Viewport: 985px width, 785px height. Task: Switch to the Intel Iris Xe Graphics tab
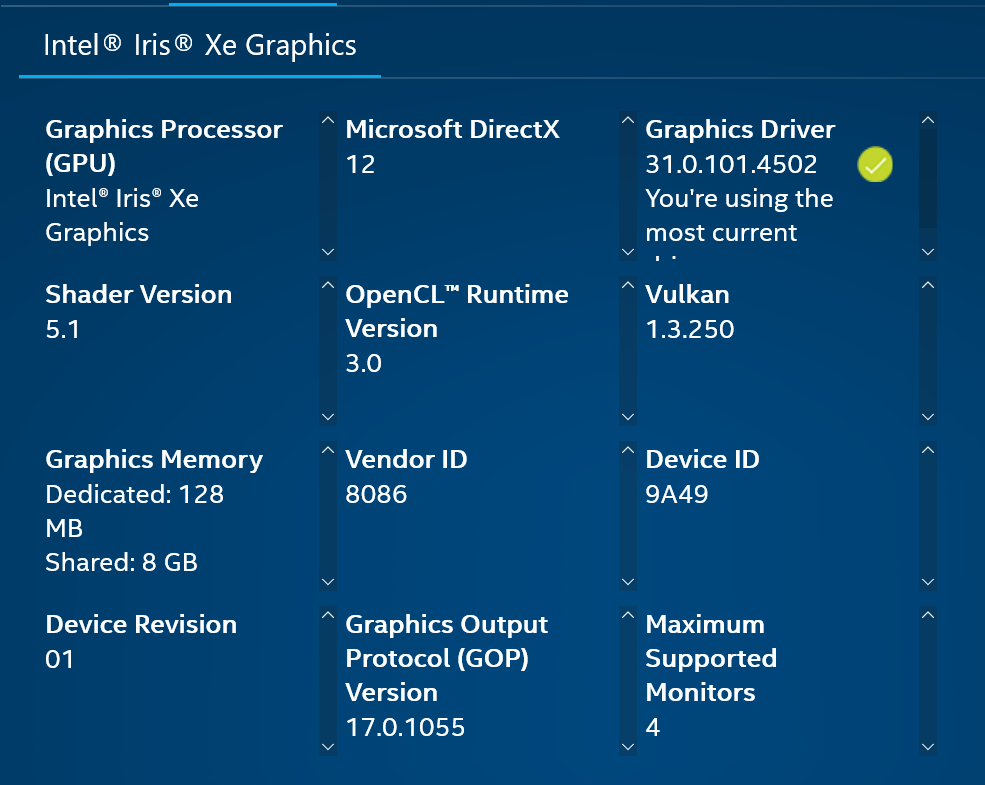click(x=198, y=45)
